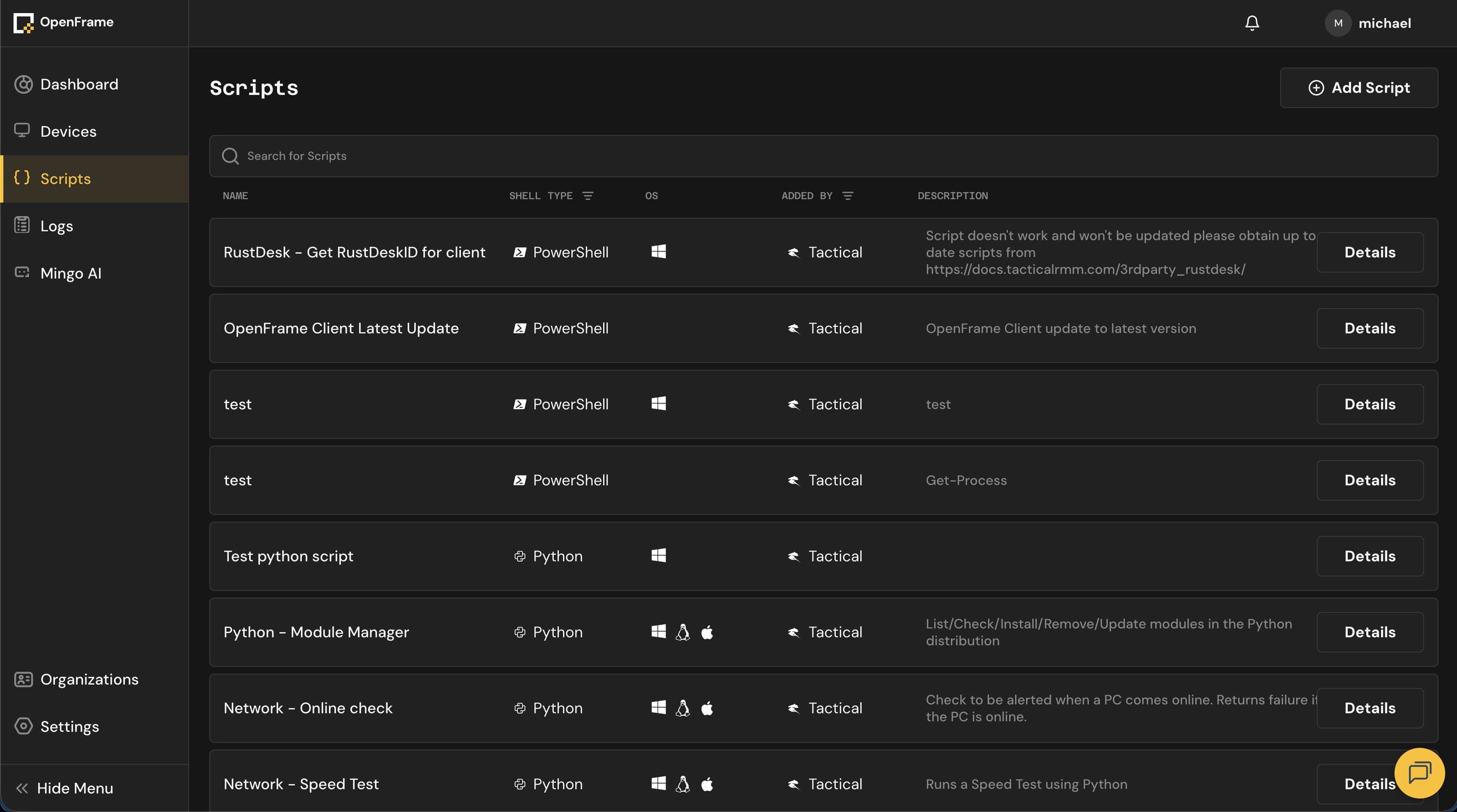Open Details for Test python script

point(1369,556)
